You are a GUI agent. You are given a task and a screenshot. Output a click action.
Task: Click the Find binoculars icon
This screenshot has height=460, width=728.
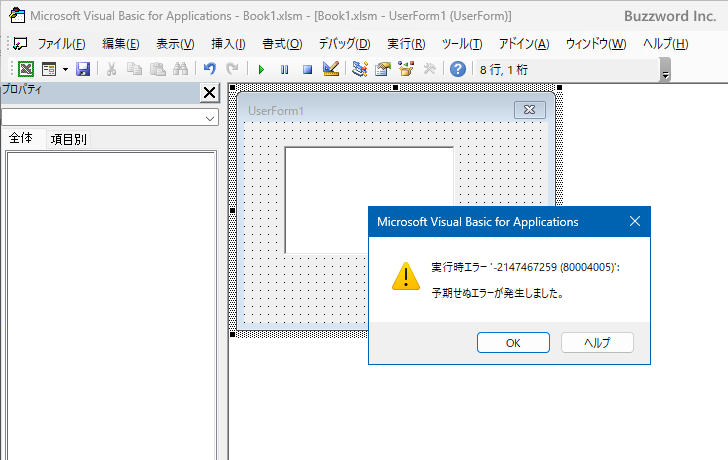click(181, 70)
